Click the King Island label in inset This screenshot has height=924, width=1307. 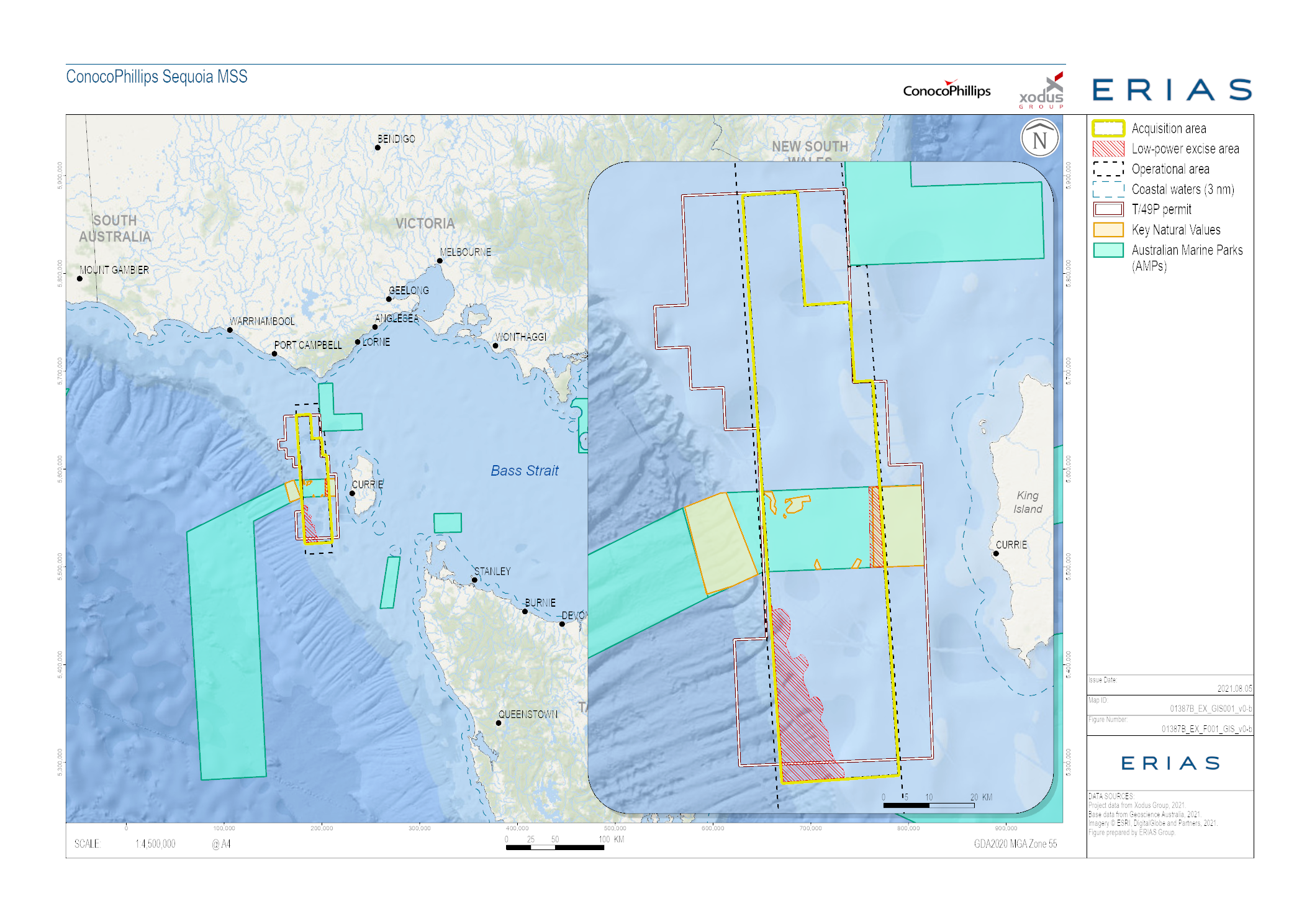1028,502
